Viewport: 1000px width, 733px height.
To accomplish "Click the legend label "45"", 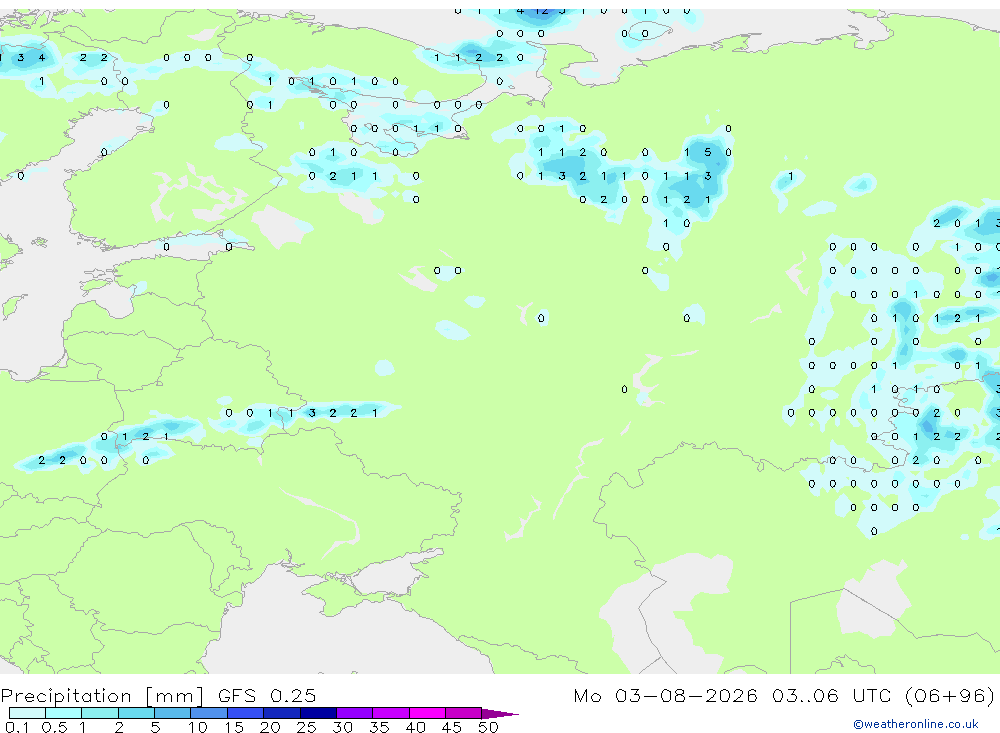I will (452, 727).
